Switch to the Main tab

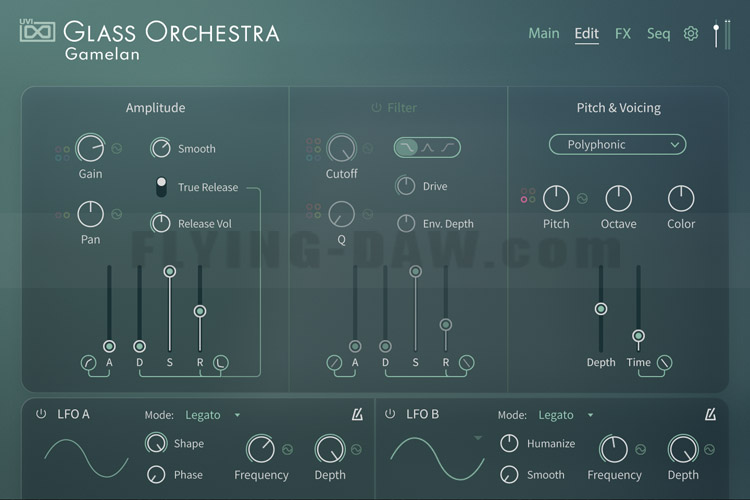coord(544,33)
